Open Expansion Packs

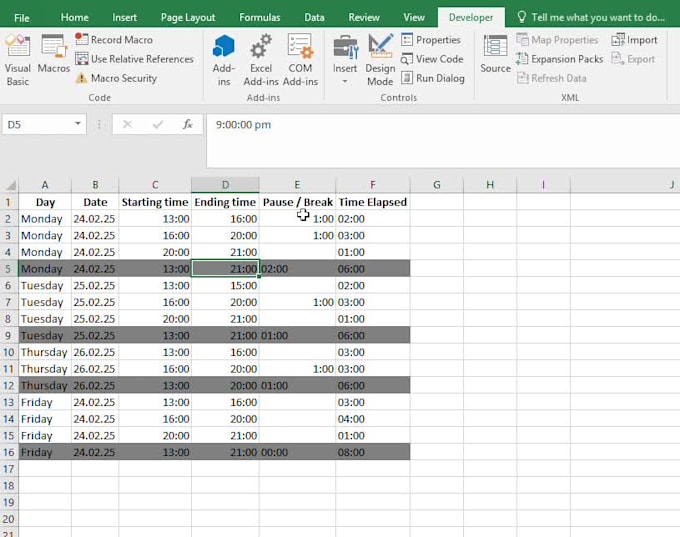[x=559, y=59]
